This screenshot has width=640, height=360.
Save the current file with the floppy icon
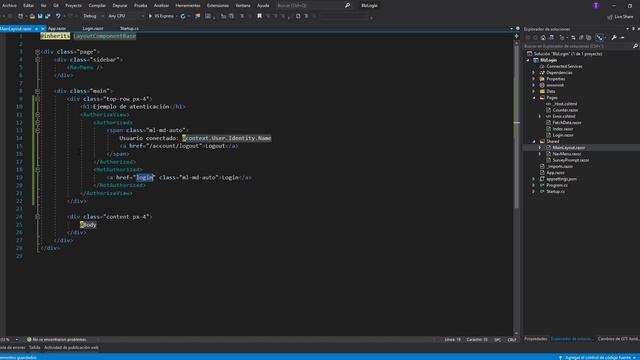click(x=40, y=16)
